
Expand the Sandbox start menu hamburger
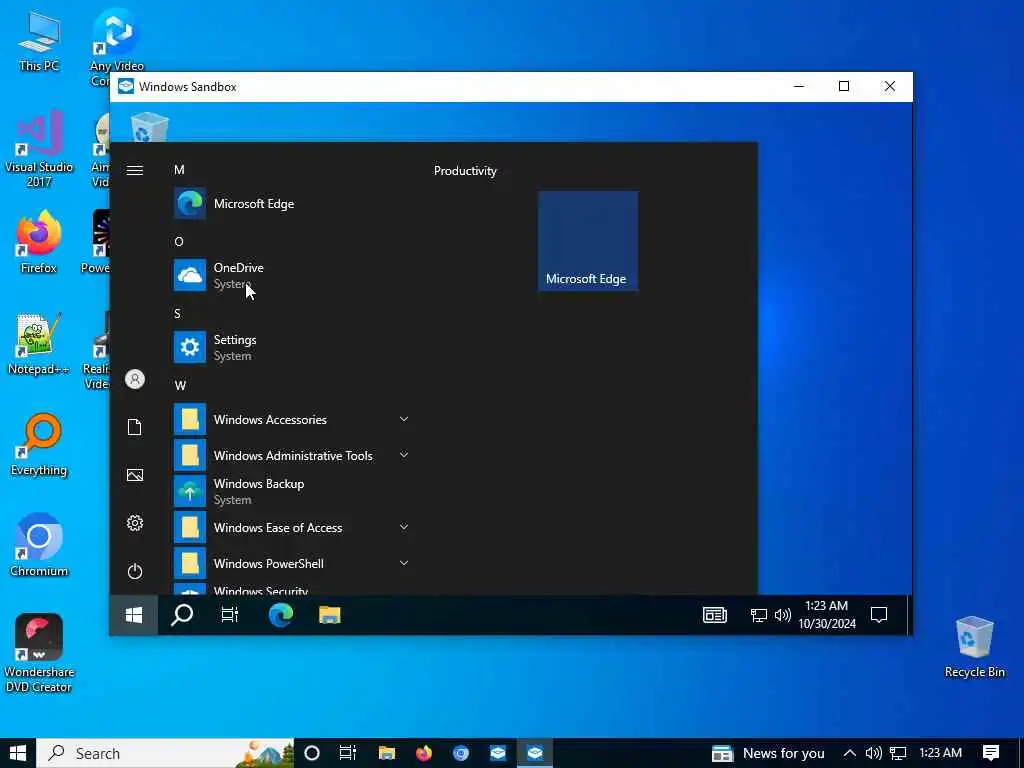coord(135,170)
